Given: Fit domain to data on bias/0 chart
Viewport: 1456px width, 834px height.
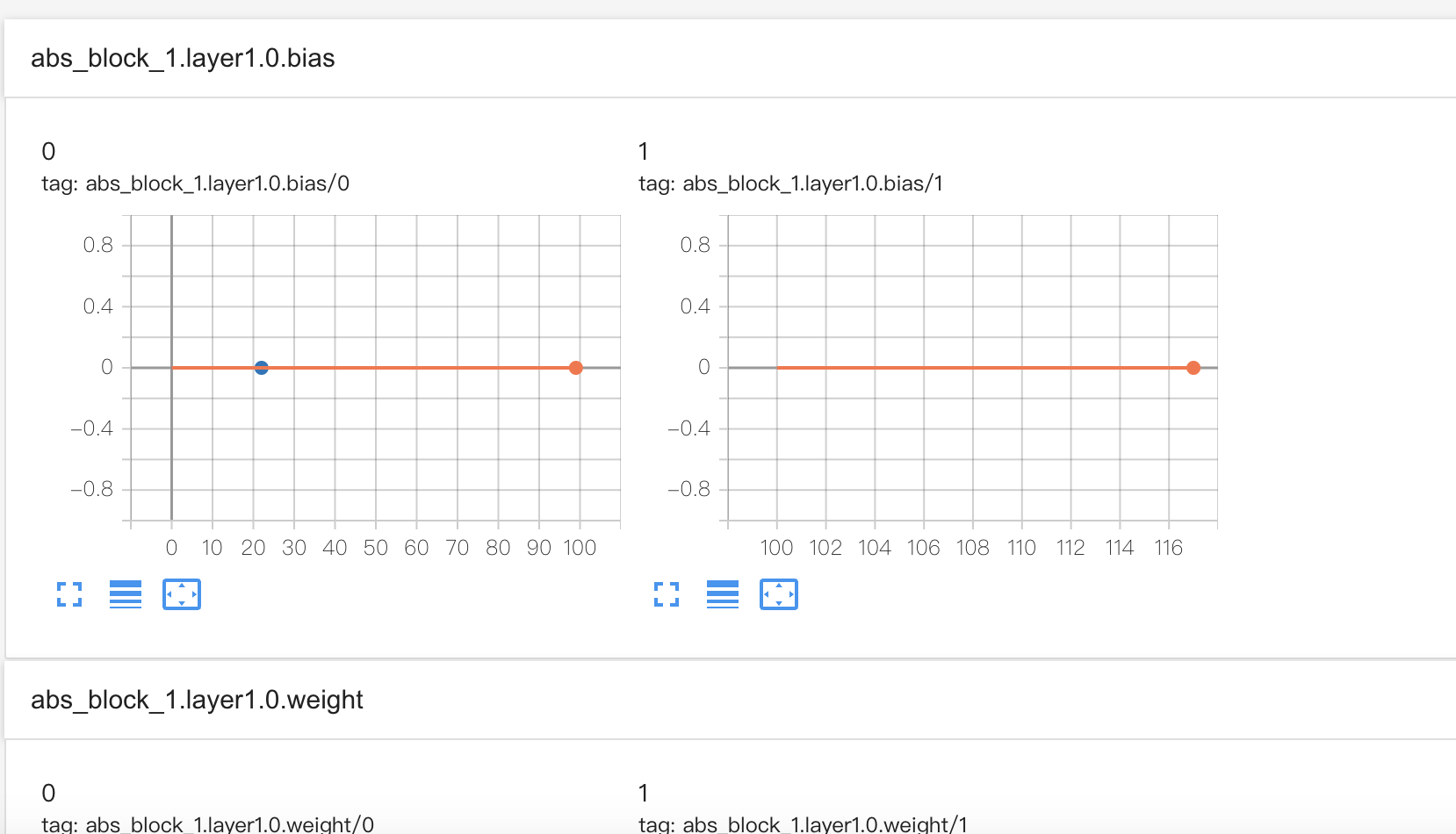Looking at the screenshot, I should (182, 594).
